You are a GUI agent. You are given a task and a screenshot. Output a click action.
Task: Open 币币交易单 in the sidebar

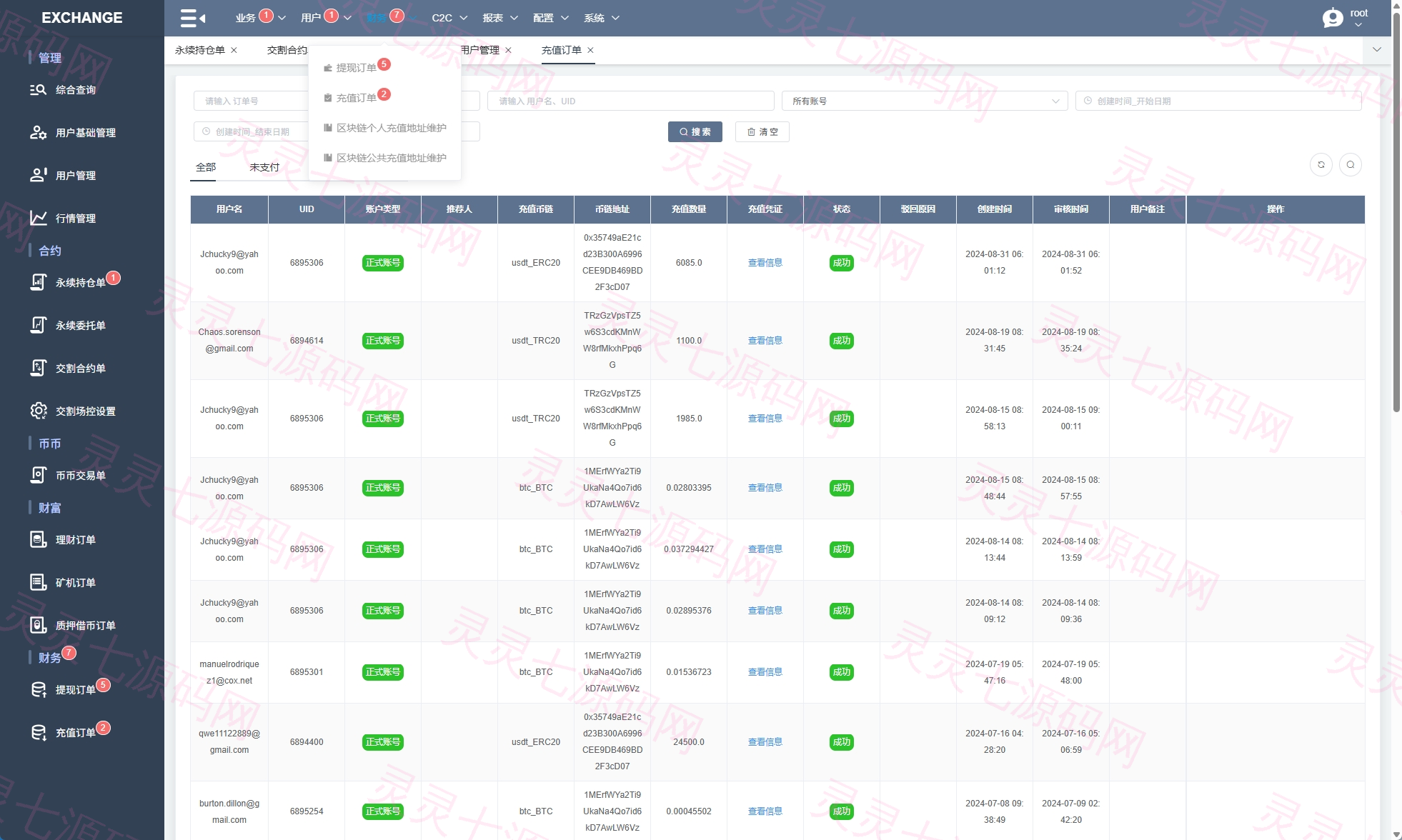82,476
